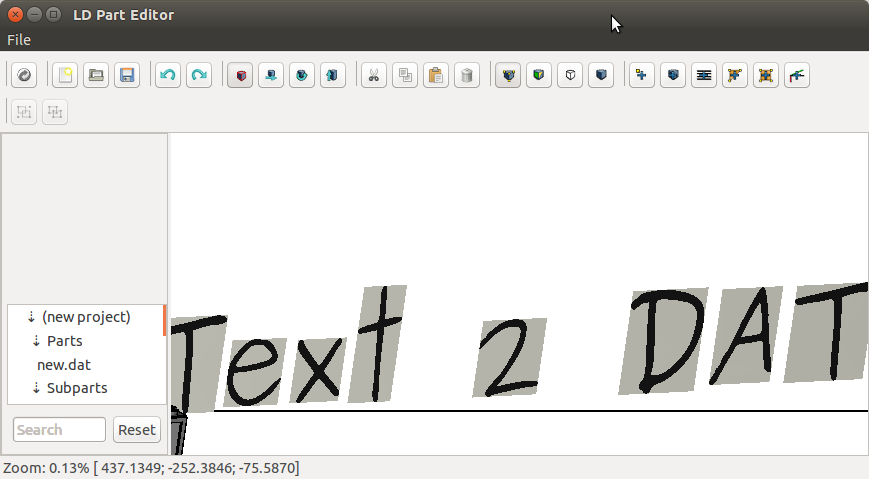Screen dimensions: 869x479
Task: Delete selection with trash can icon
Action: click(467, 75)
